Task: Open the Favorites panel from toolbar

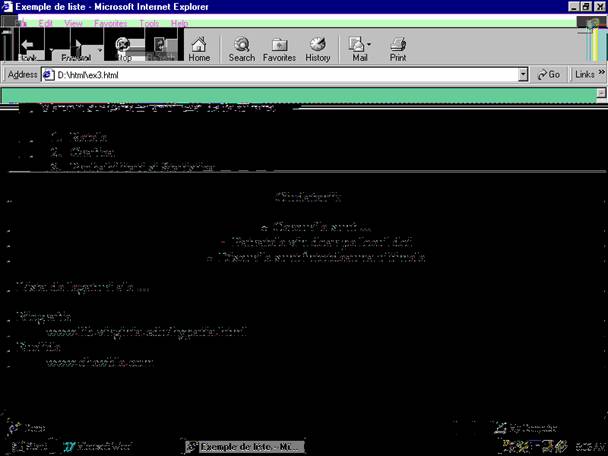Action: click(279, 48)
